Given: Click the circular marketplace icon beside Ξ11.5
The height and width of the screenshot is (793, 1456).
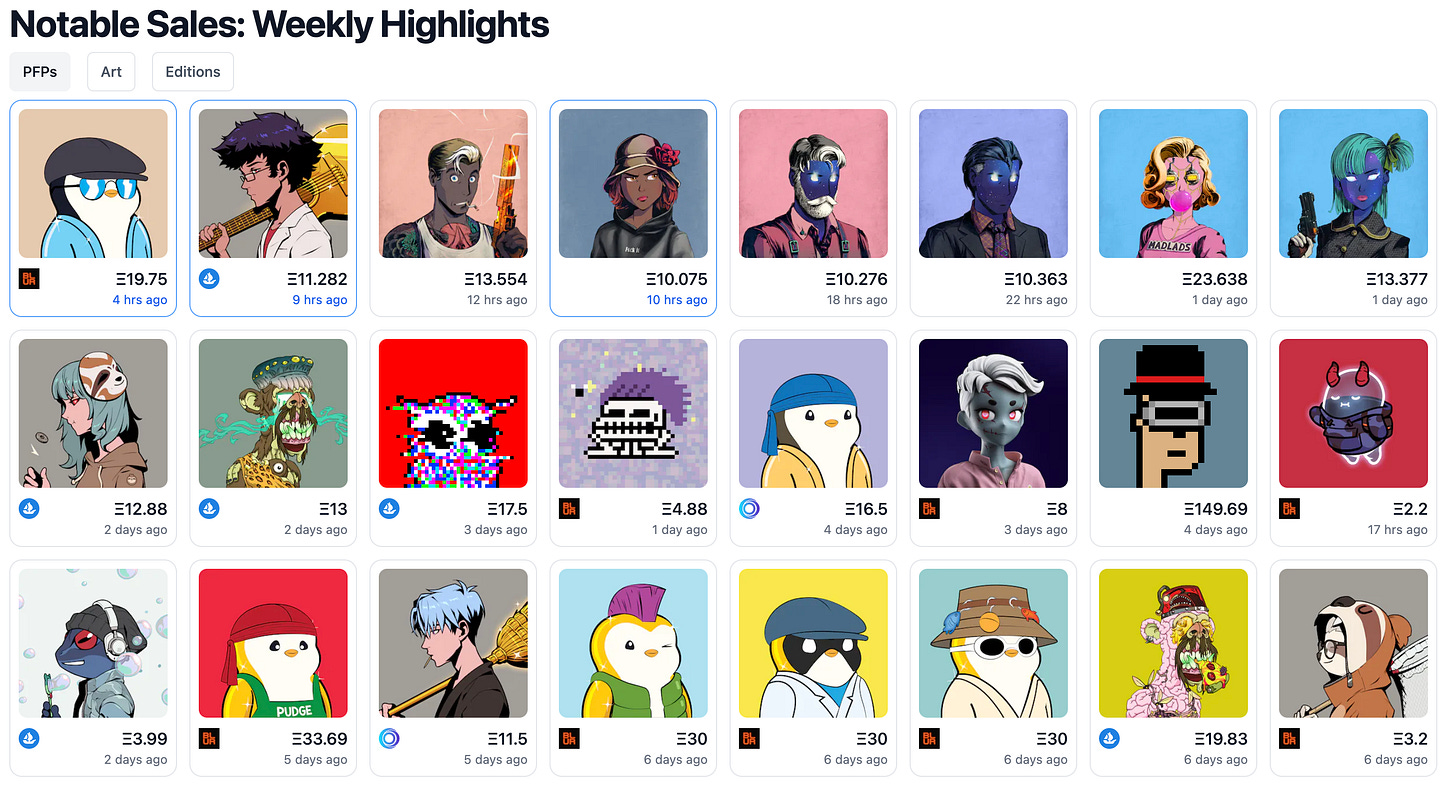Looking at the screenshot, I should [389, 739].
